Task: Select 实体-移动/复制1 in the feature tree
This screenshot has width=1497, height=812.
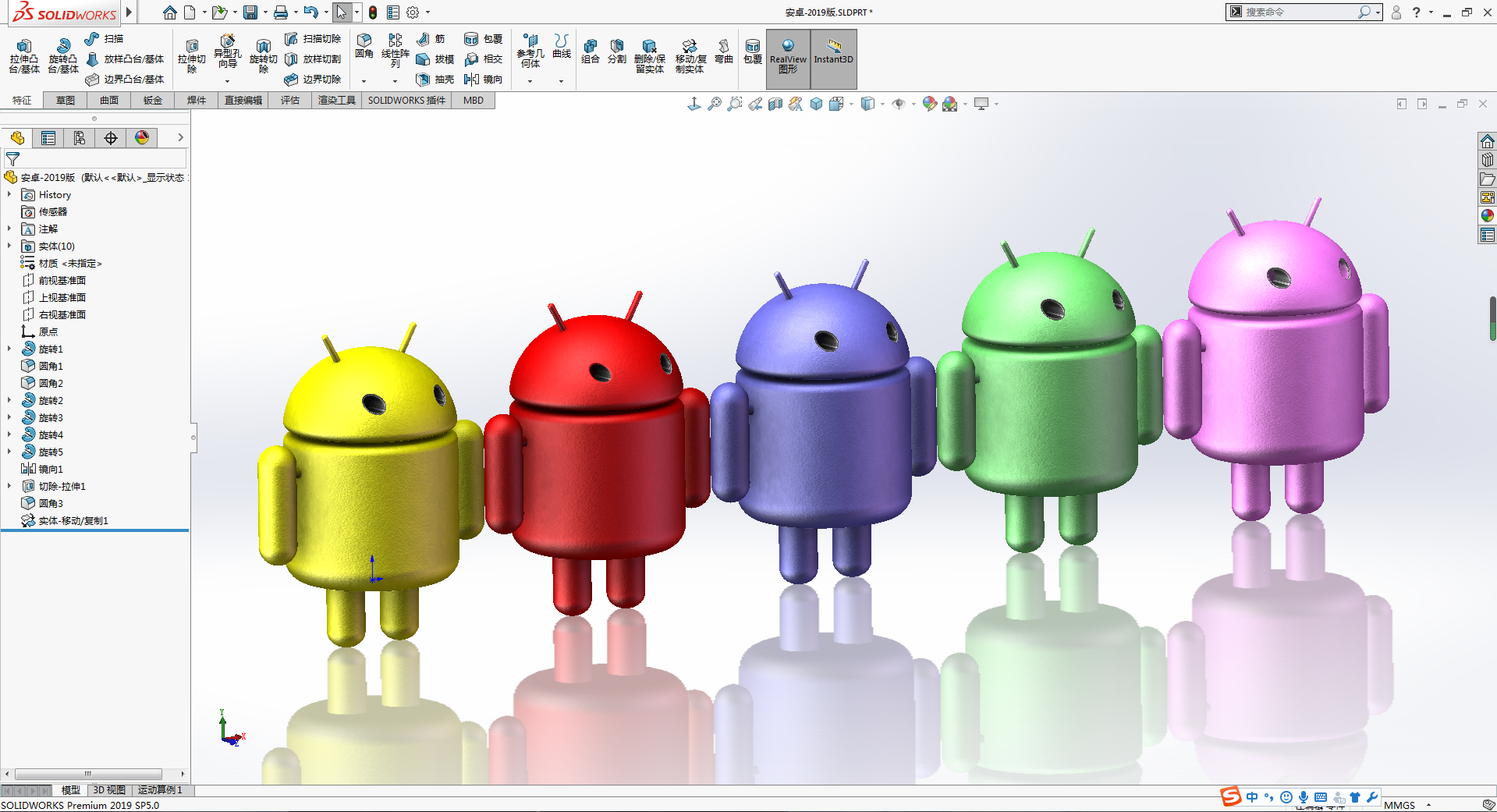Action: (x=73, y=521)
